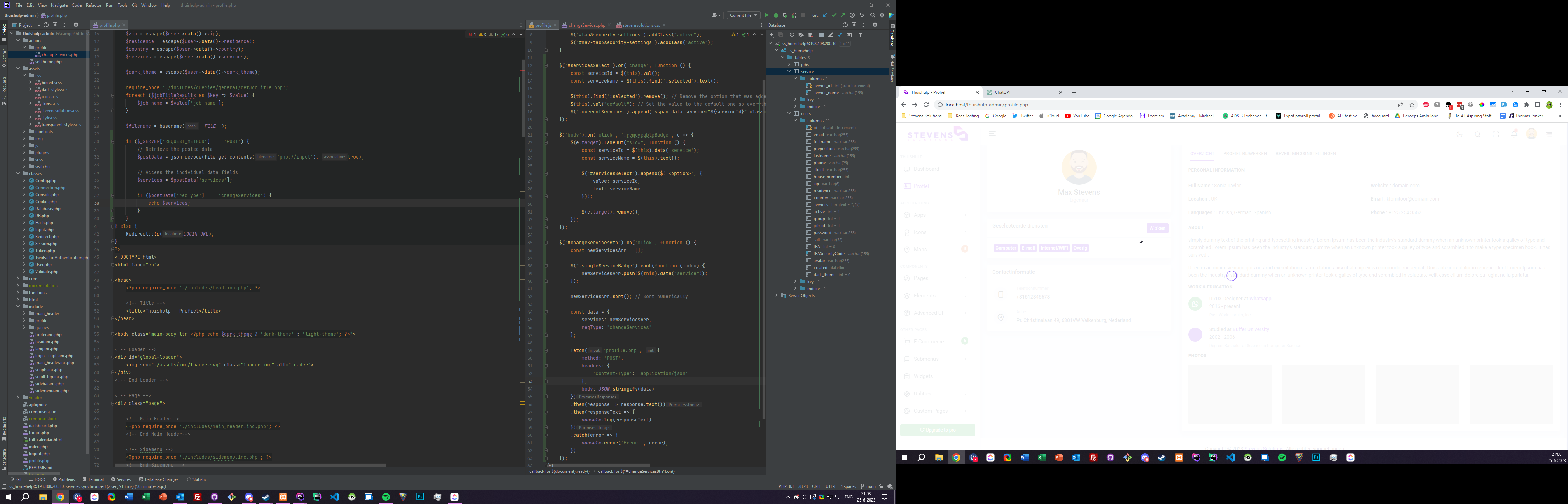Click Show Git history clock icon

[x=852, y=15]
